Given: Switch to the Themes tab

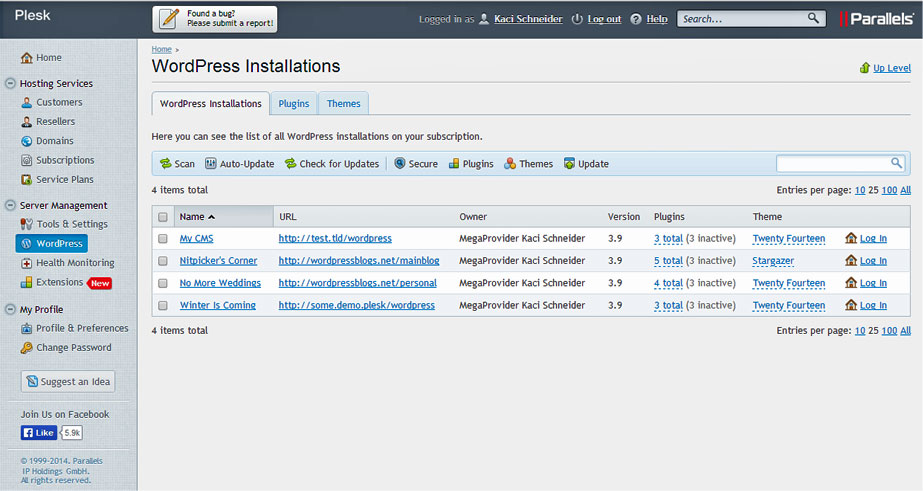Looking at the screenshot, I should point(344,104).
